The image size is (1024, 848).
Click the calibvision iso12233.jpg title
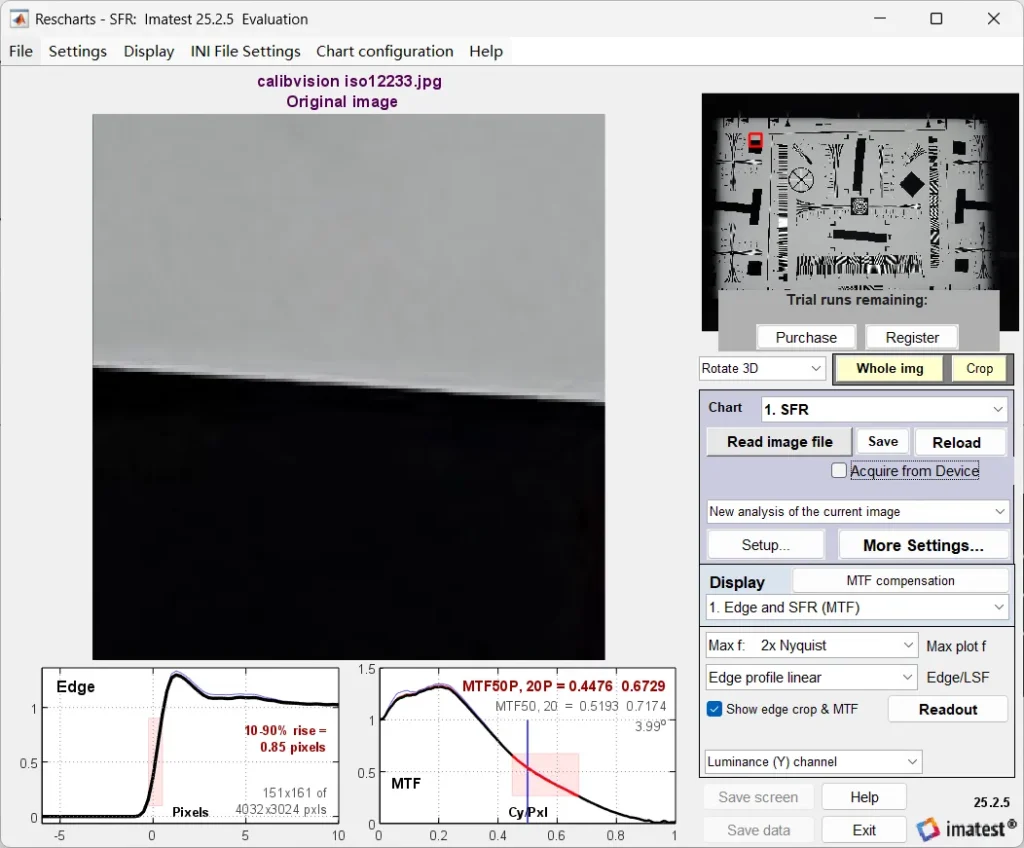click(349, 81)
